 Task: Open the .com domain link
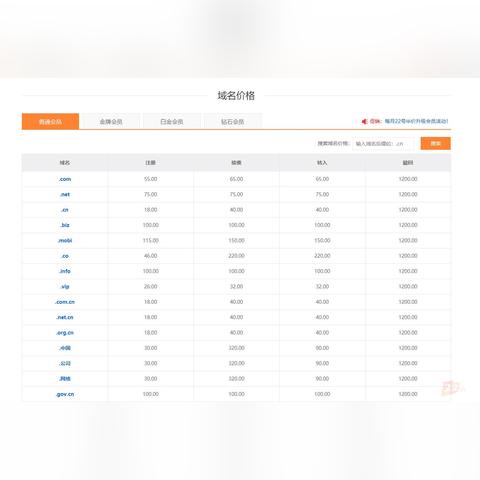pos(65,179)
